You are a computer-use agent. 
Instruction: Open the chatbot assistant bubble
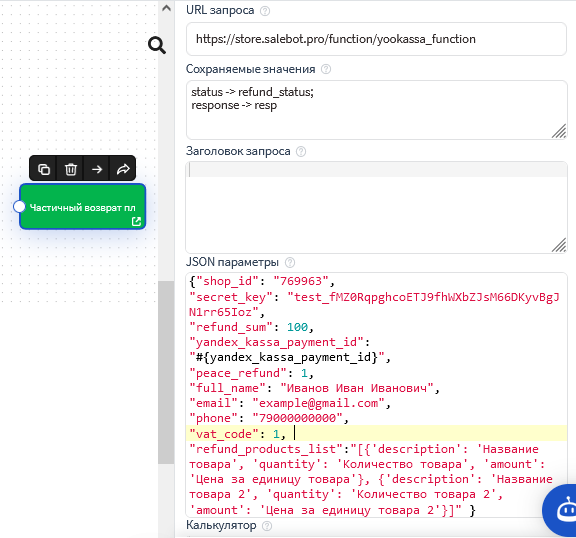click(560, 510)
